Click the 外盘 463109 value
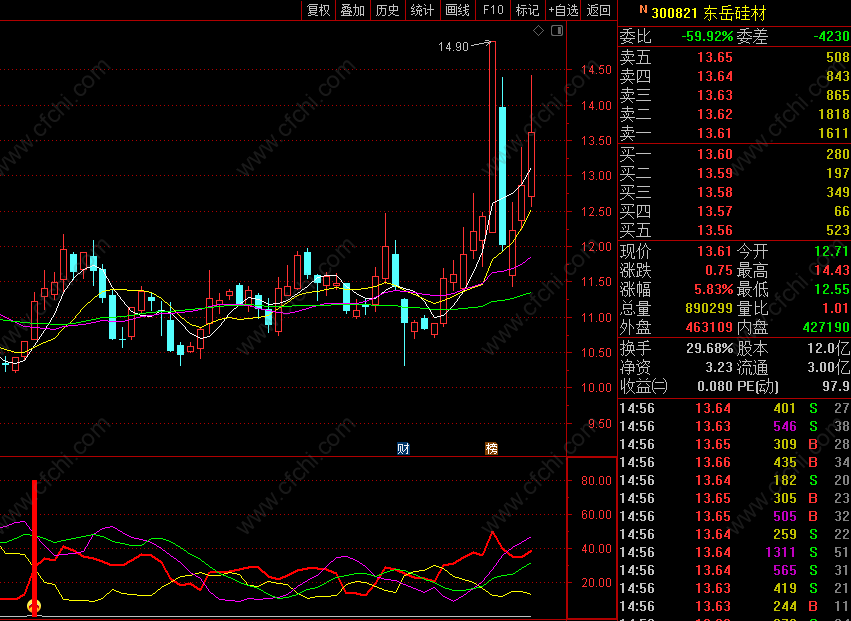The image size is (851, 621). click(x=709, y=327)
